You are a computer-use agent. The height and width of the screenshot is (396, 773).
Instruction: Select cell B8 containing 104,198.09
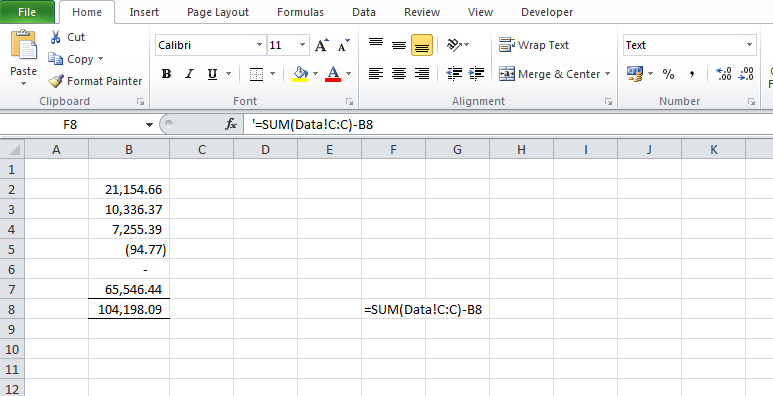pyautogui.click(x=129, y=309)
